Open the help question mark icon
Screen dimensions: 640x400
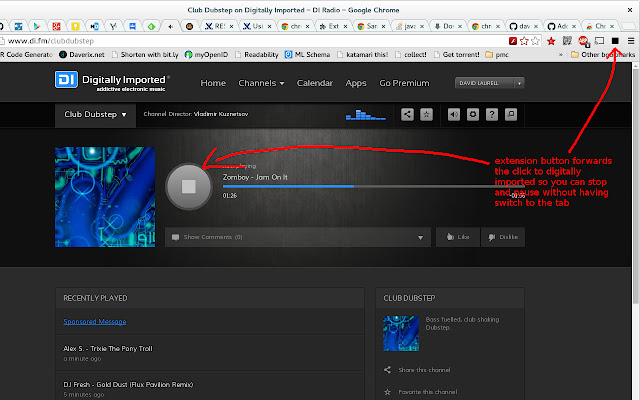tap(492, 114)
